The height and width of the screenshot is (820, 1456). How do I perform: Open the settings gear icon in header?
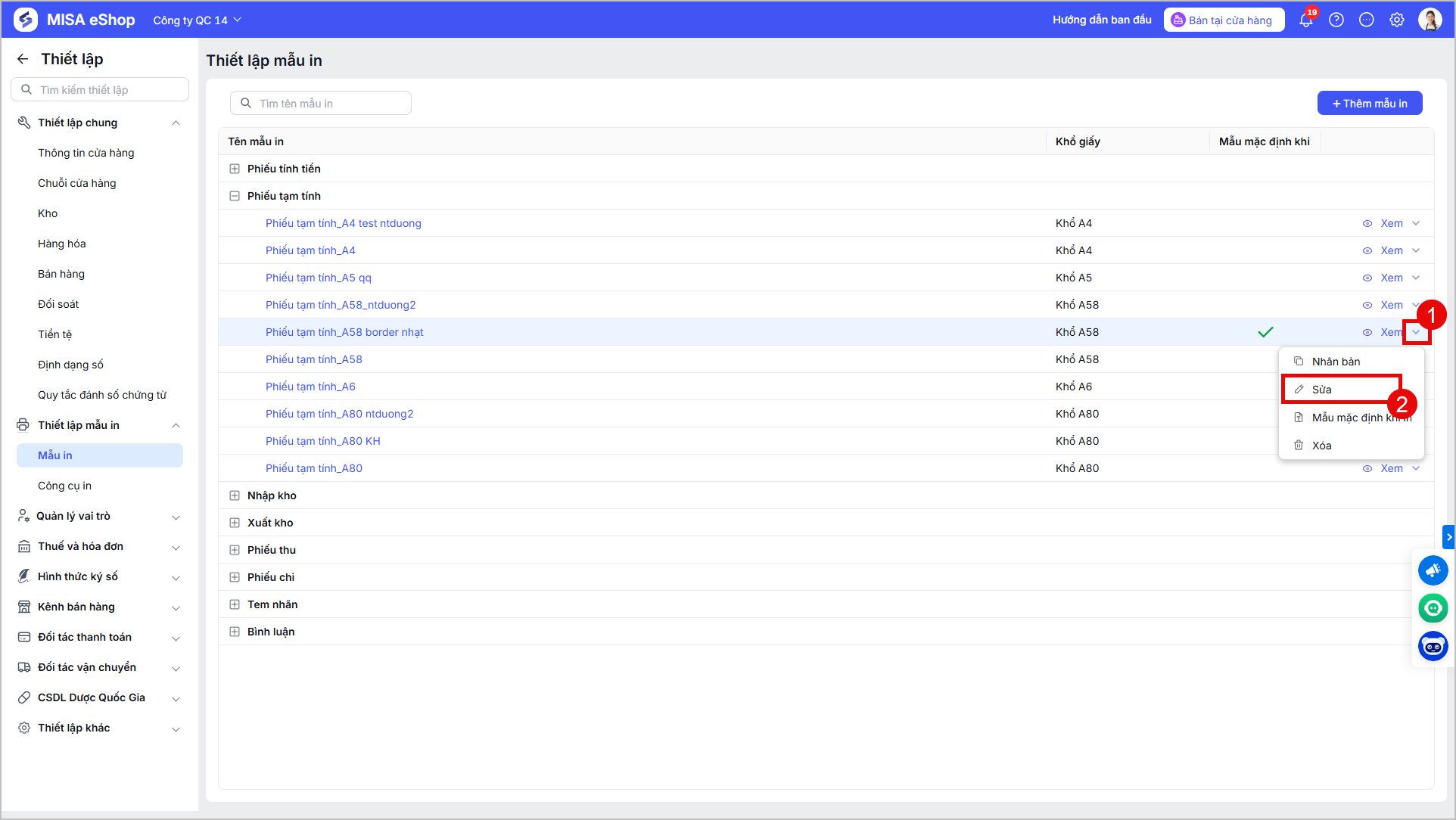(1397, 20)
